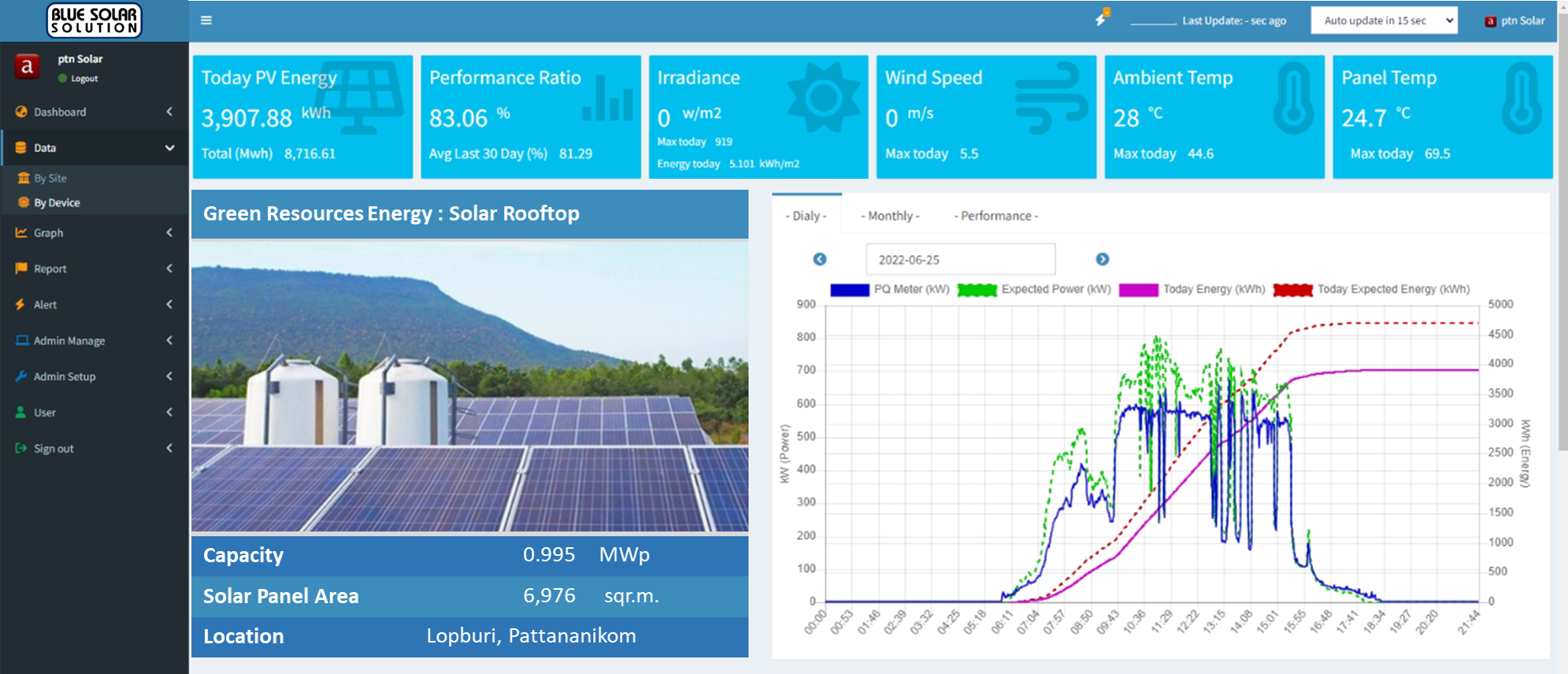Image resolution: width=1568 pixels, height=674 pixels.
Task: Click the Logout link under ptn Solar
Action: point(84,79)
